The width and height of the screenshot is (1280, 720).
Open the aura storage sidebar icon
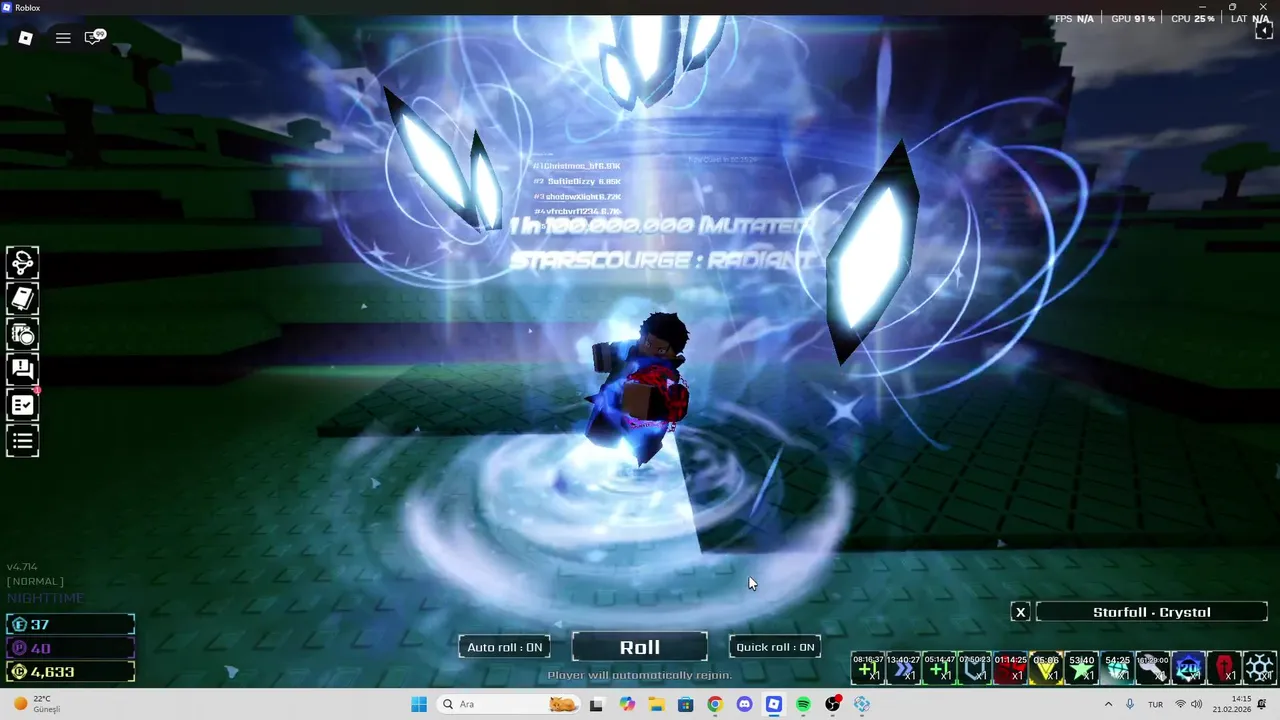(x=22, y=263)
